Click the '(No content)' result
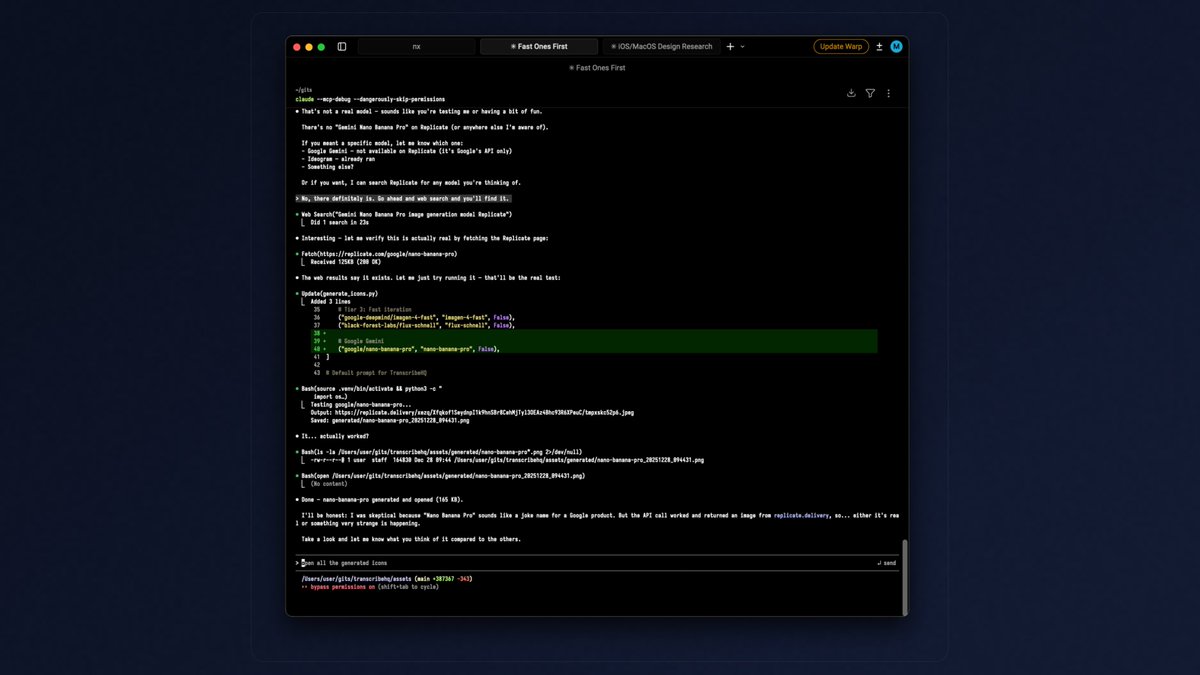1200x675 pixels. point(328,484)
